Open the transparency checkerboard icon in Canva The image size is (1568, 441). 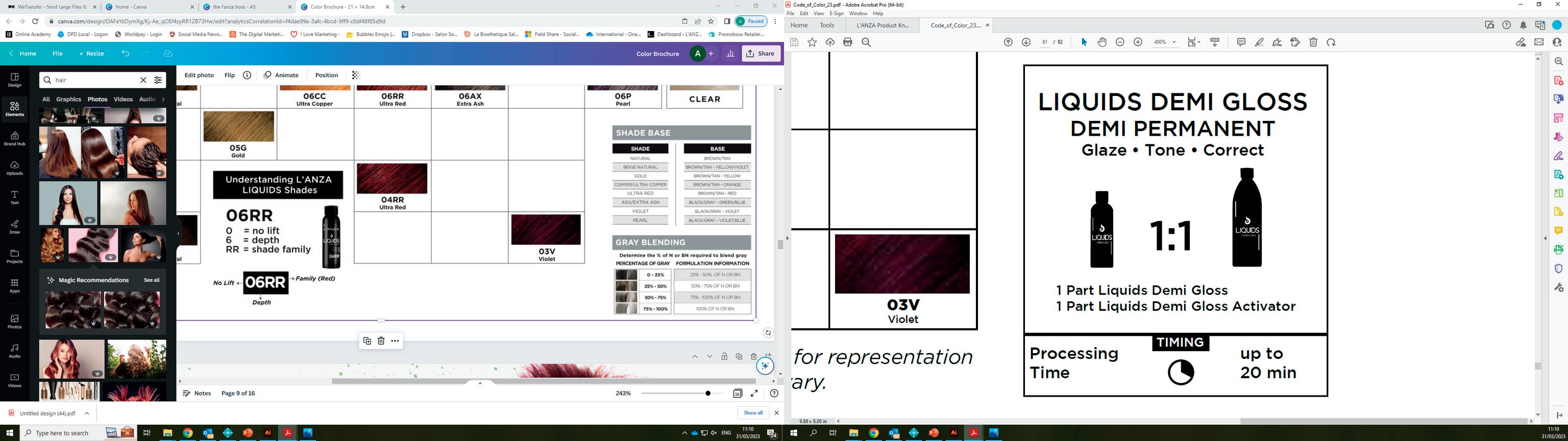pos(356,75)
